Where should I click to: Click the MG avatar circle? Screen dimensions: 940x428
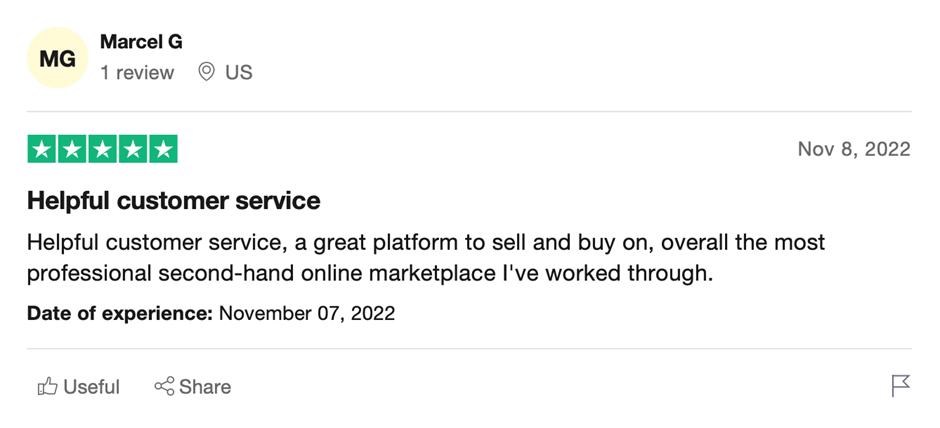tap(58, 58)
